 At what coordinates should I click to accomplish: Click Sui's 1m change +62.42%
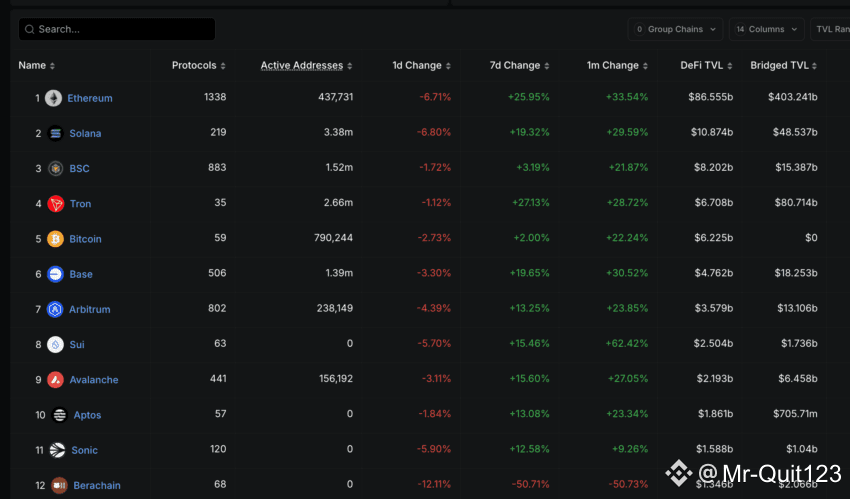pos(627,344)
